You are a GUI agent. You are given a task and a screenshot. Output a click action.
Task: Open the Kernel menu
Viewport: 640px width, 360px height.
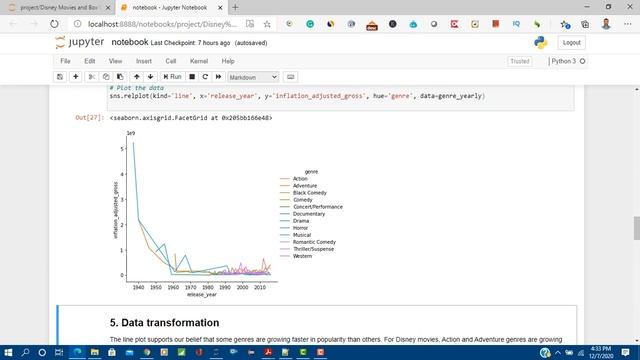[199, 61]
